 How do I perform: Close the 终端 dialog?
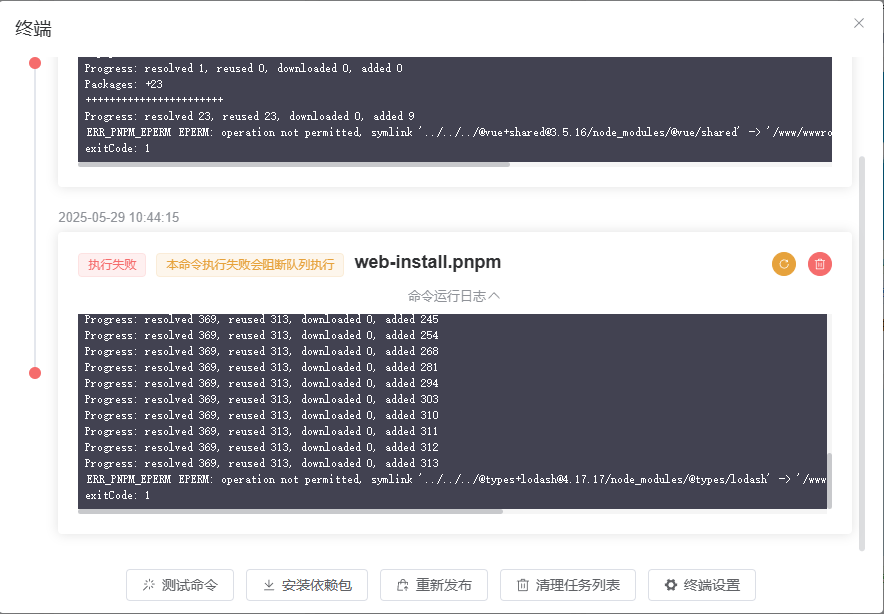pyautogui.click(x=858, y=23)
